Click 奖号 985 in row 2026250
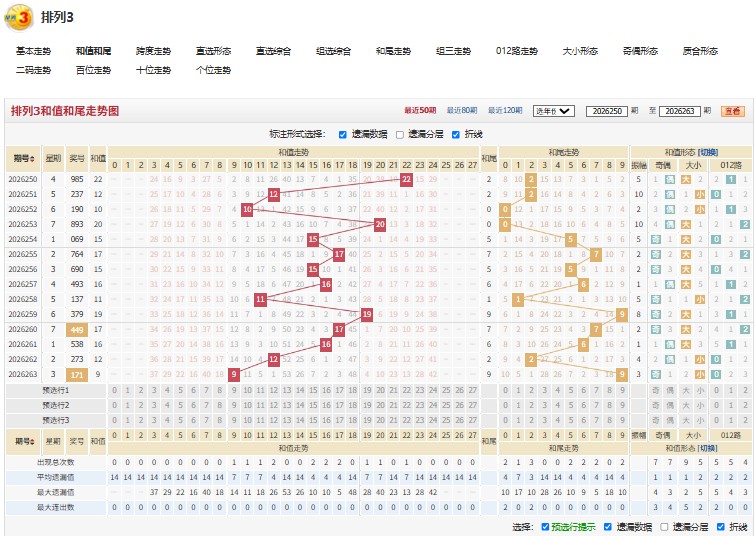This screenshot has width=756, height=536. click(77, 179)
